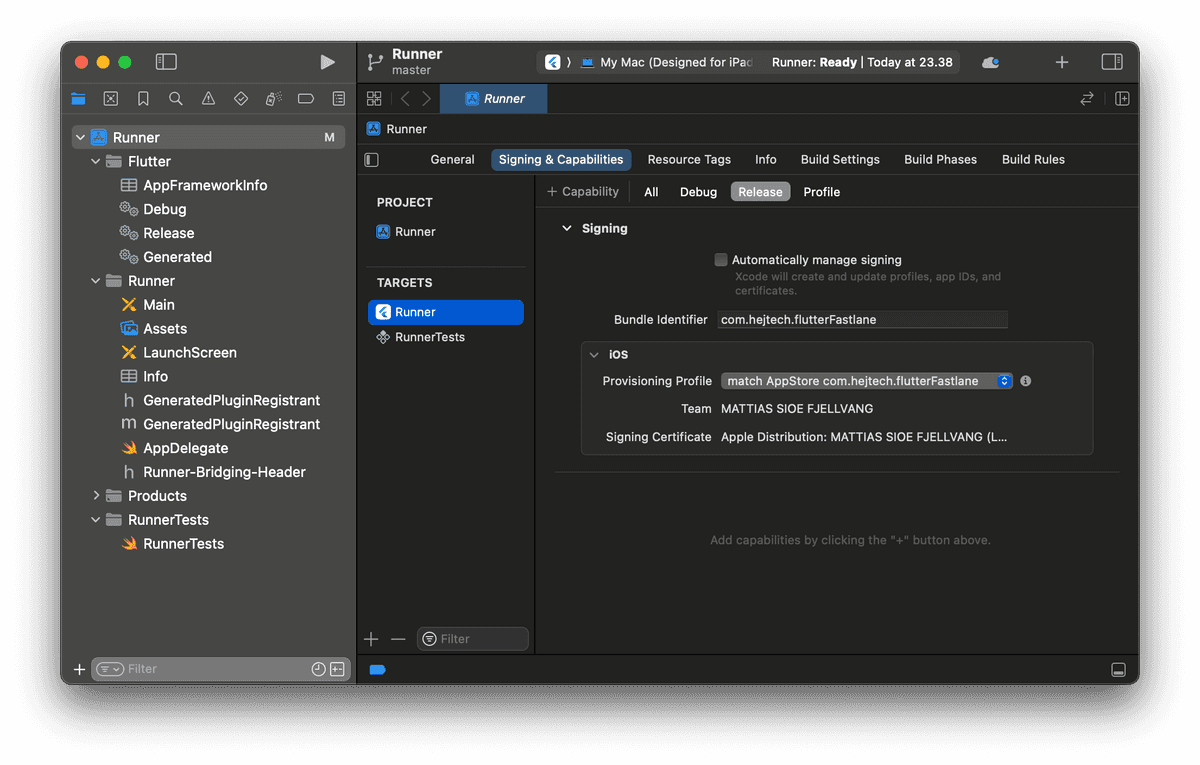Hide the navigator using the sidebar toggle
This screenshot has height=765, width=1200.
point(165,61)
